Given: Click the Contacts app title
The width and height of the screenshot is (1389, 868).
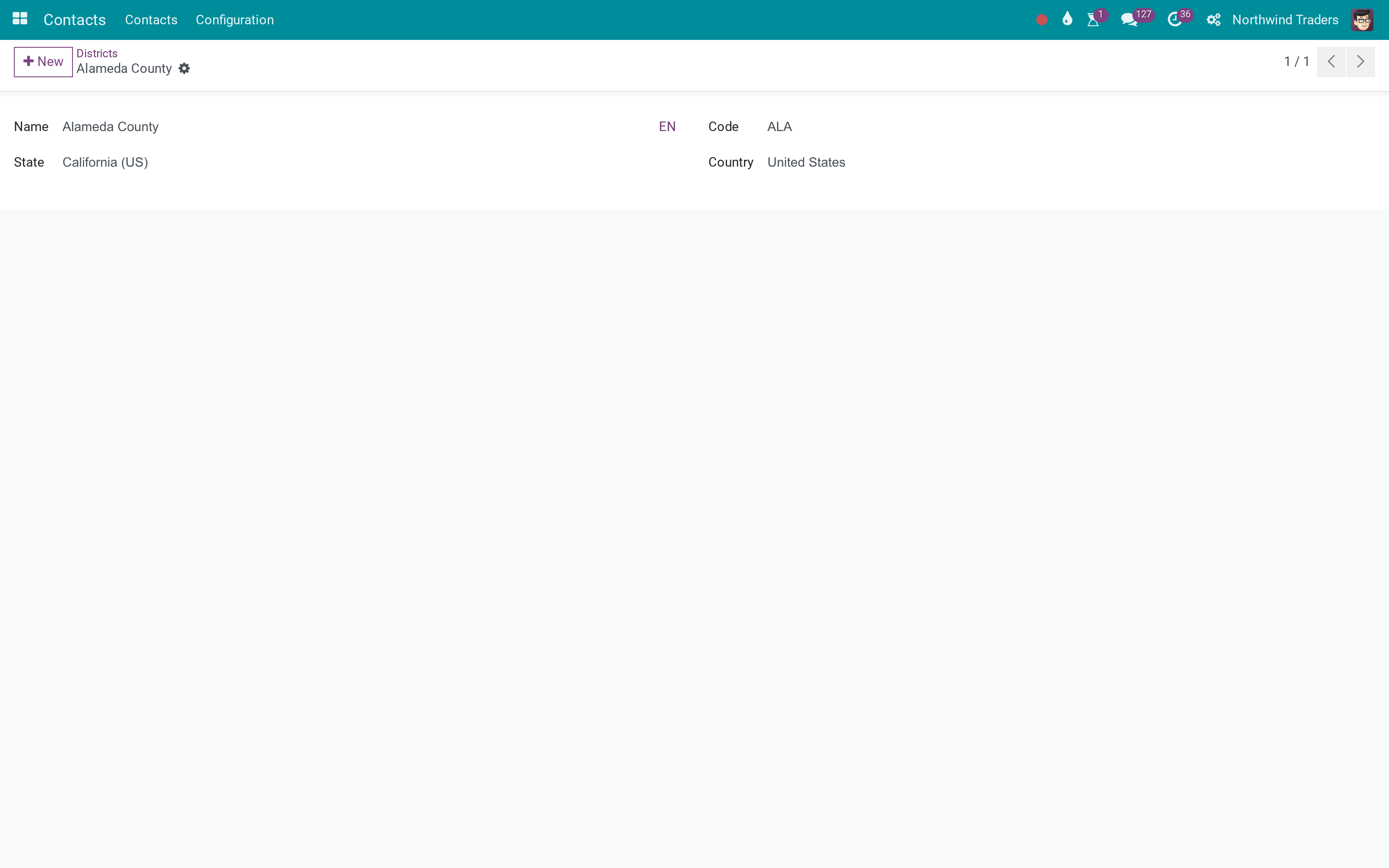Looking at the screenshot, I should tap(75, 20).
